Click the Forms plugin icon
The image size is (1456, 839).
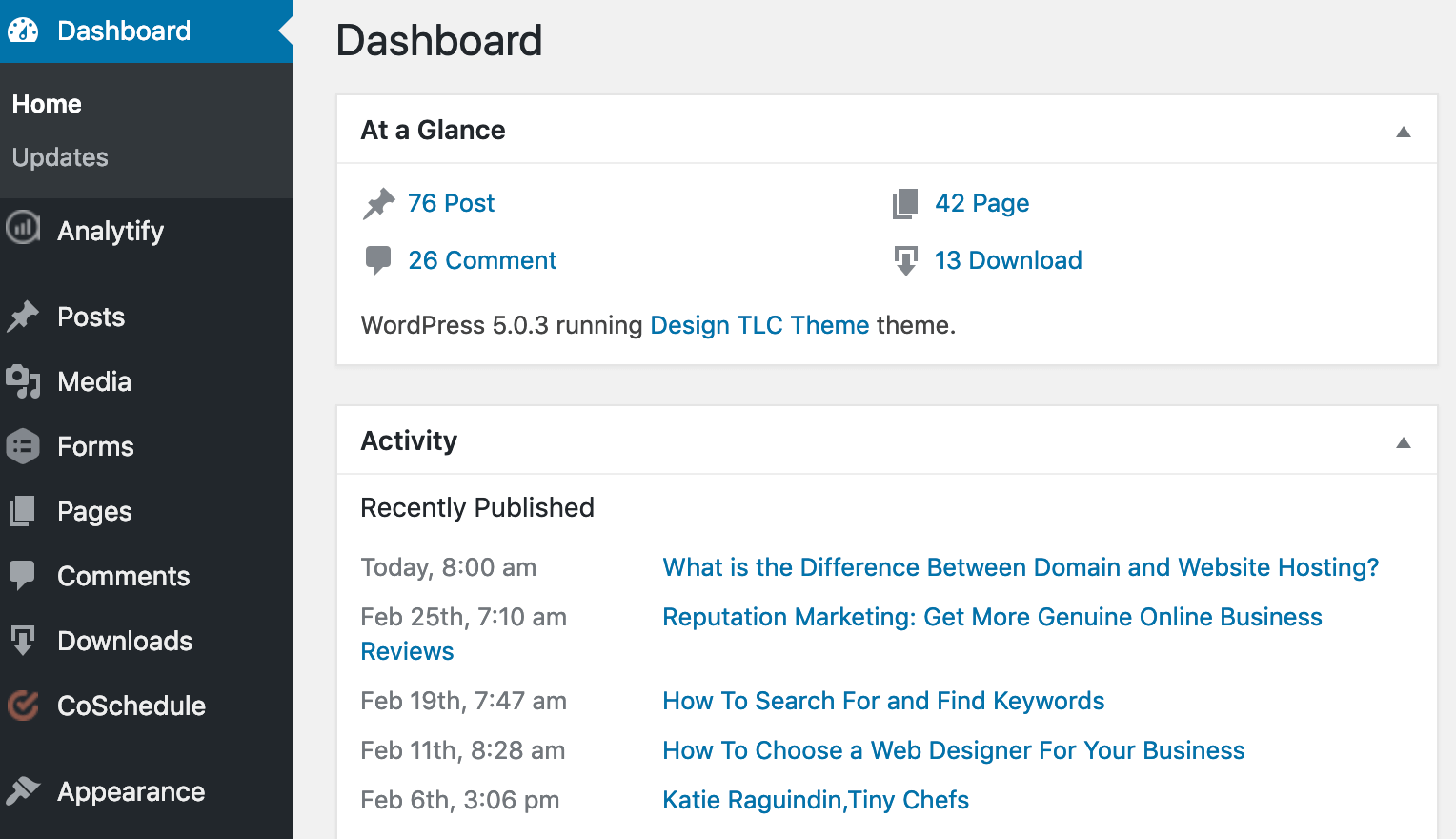24,446
